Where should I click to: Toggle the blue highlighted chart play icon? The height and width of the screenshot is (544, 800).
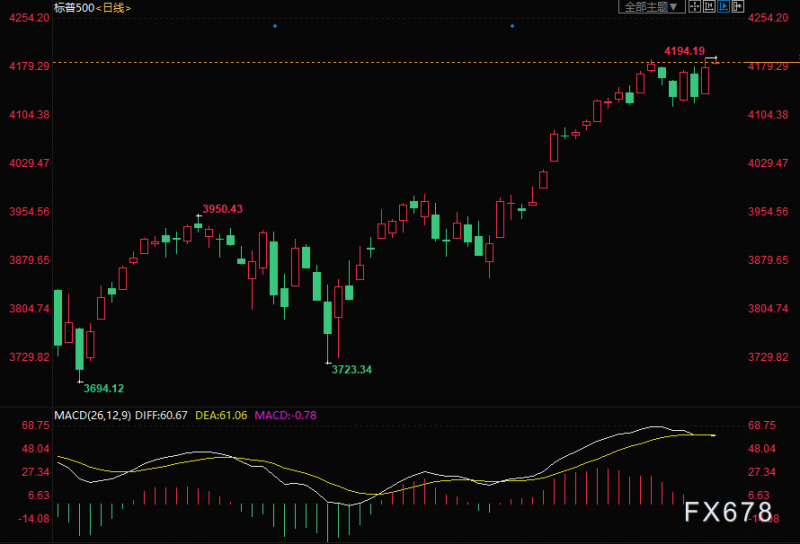pyautogui.click(x=723, y=7)
